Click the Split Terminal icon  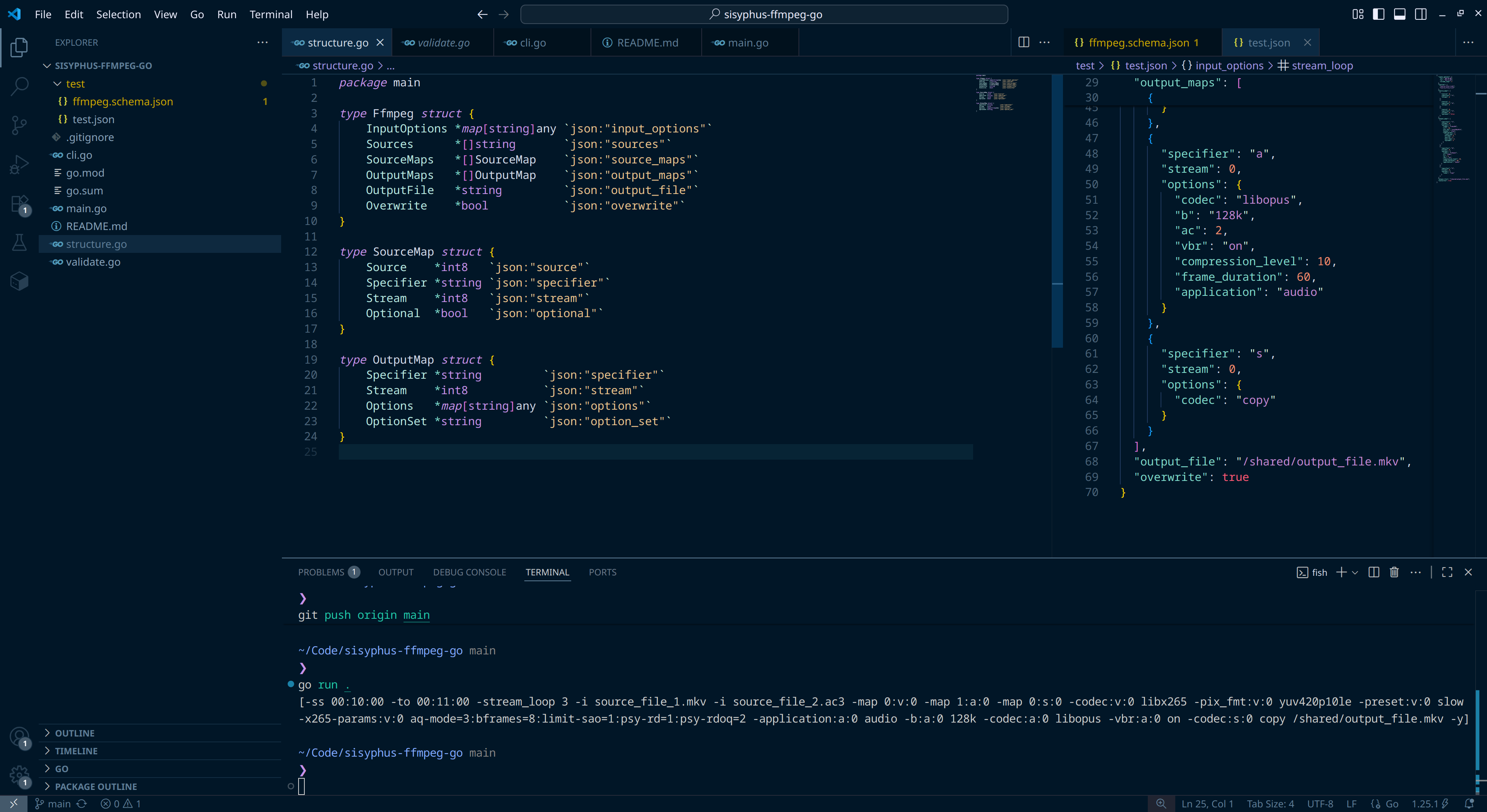pos(1374,572)
